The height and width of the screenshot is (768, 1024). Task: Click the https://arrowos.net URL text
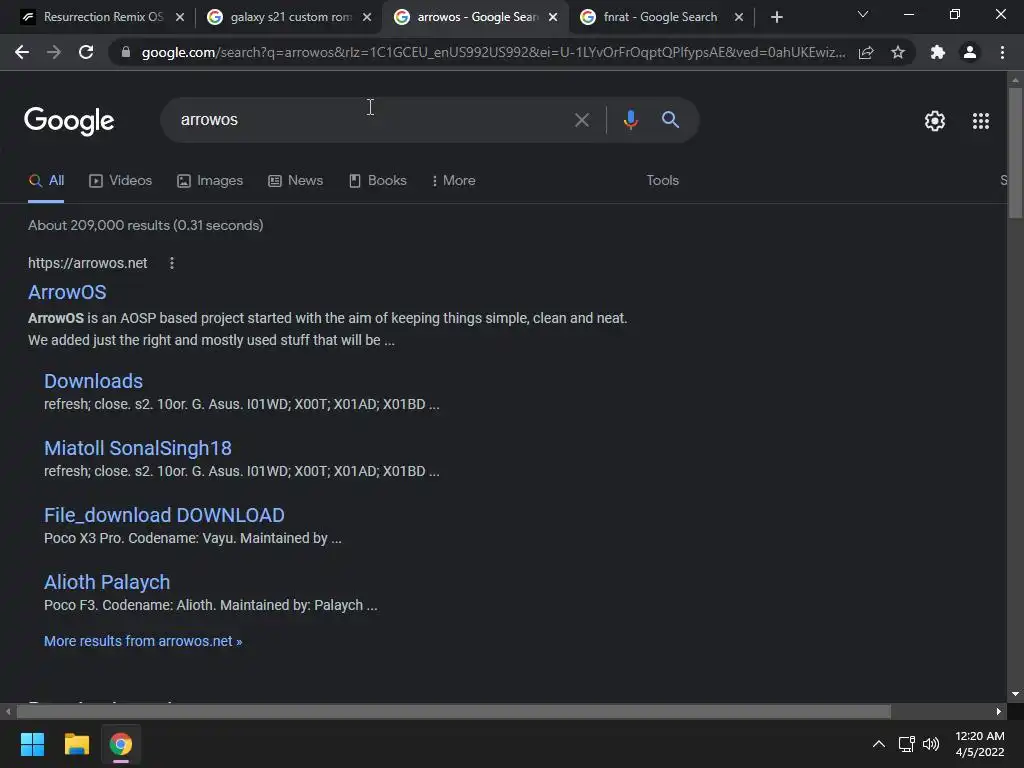click(x=88, y=263)
